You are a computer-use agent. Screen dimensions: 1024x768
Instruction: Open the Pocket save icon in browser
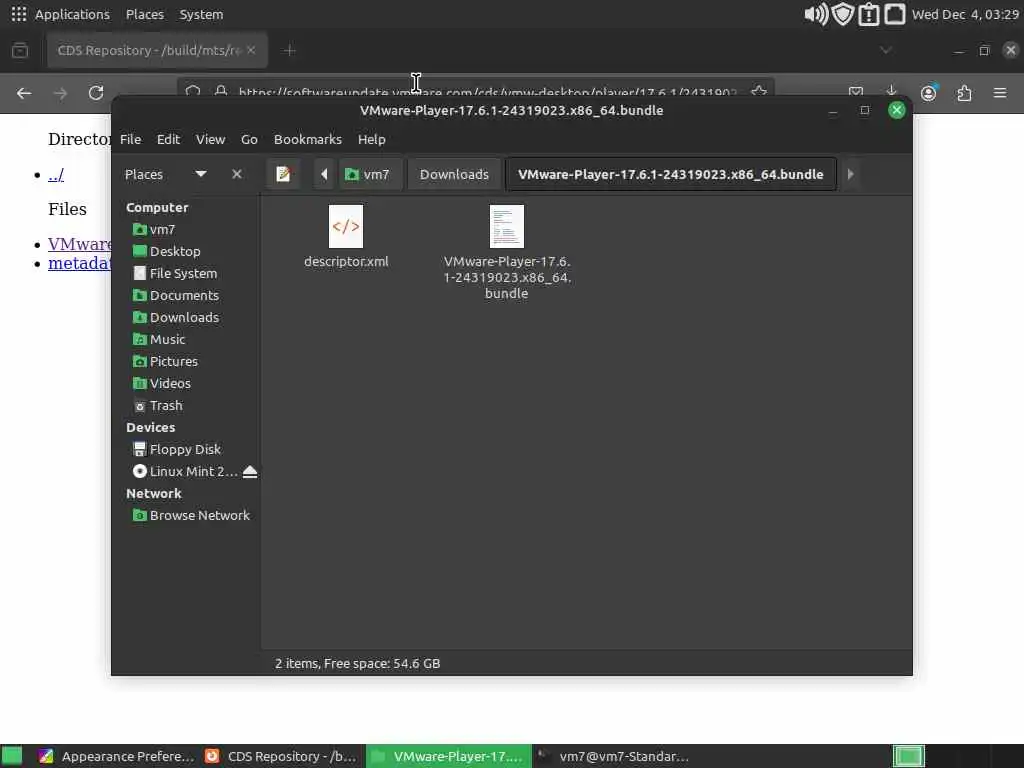click(856, 92)
